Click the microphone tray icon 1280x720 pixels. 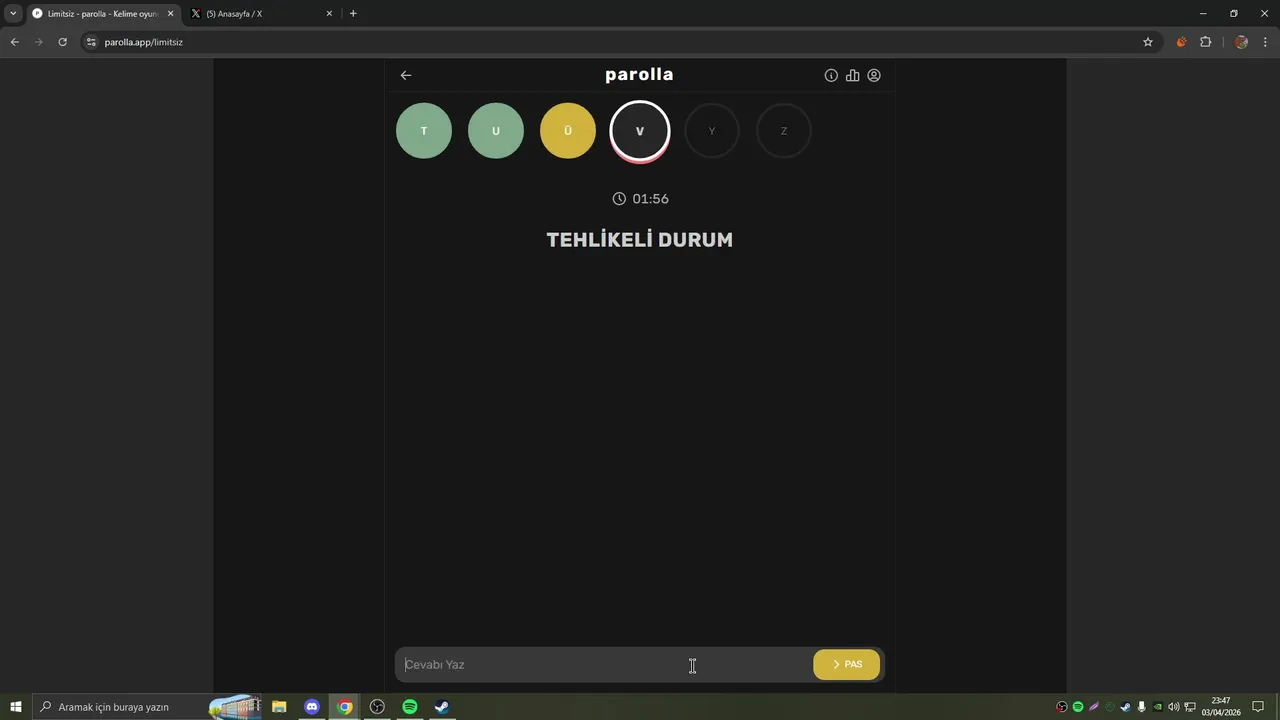(x=1142, y=707)
